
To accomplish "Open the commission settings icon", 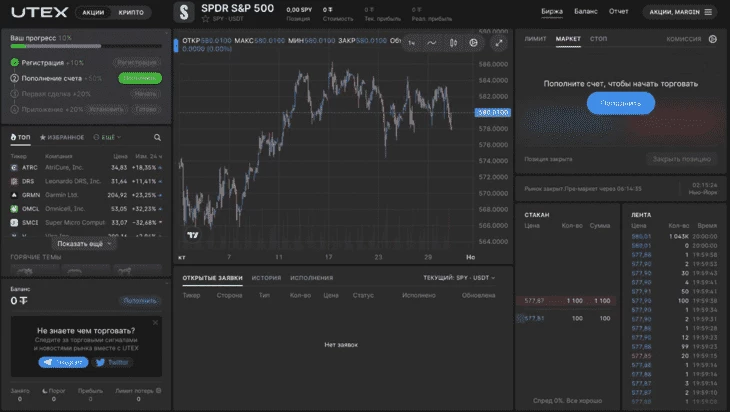I will click(713, 39).
